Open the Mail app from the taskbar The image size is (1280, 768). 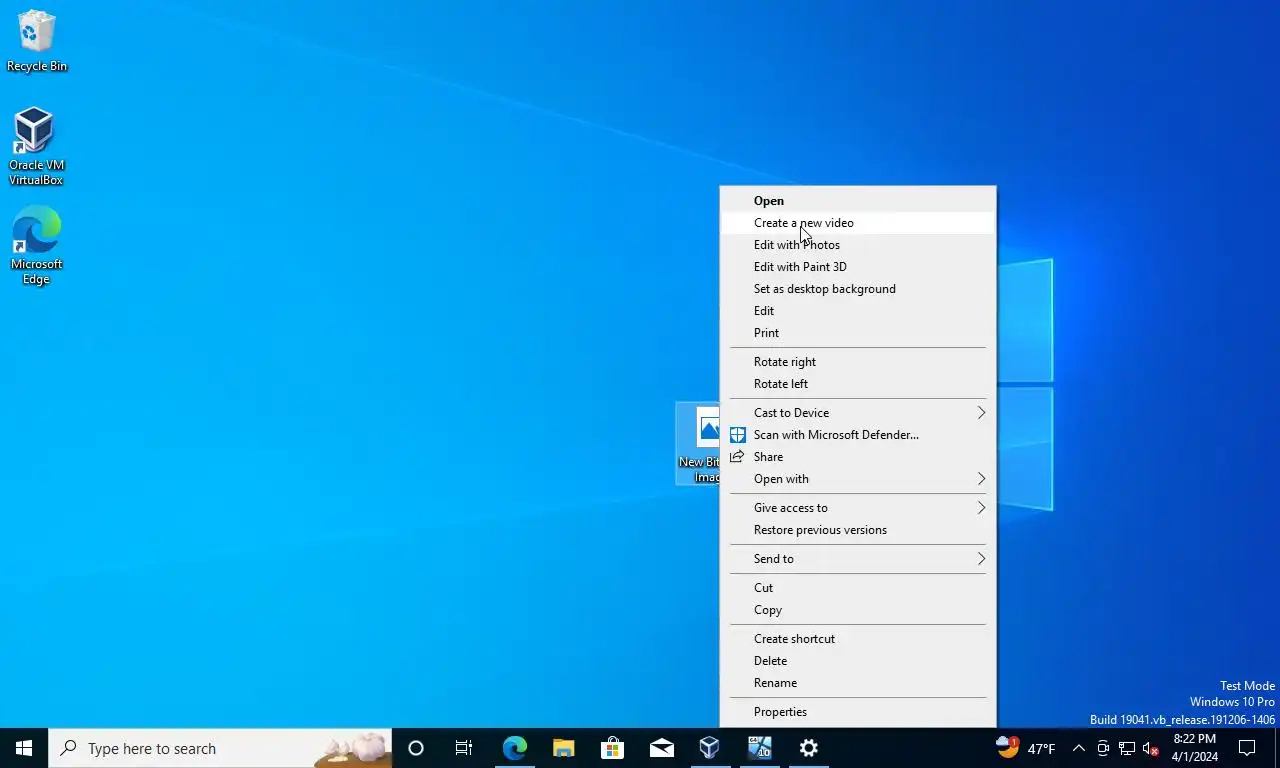661,748
